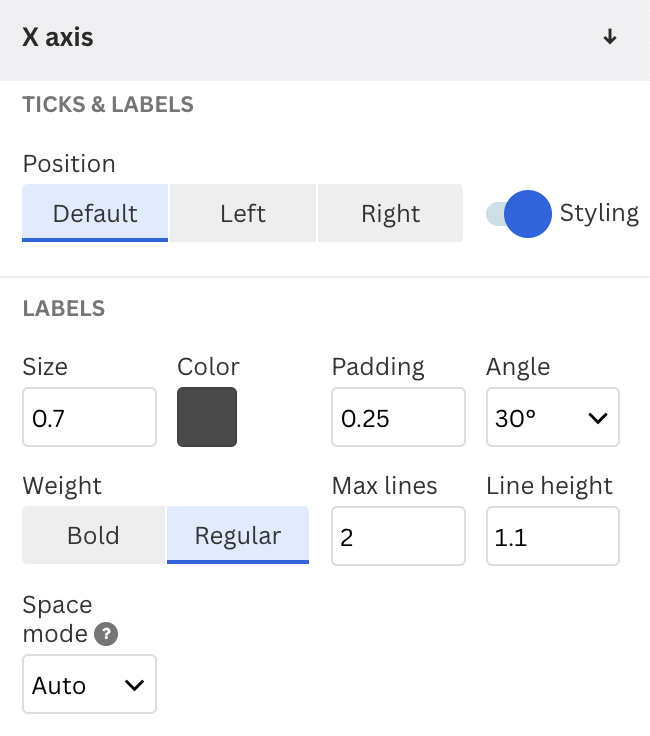Click the Styling label text
The image size is (650, 736).
coord(598,213)
